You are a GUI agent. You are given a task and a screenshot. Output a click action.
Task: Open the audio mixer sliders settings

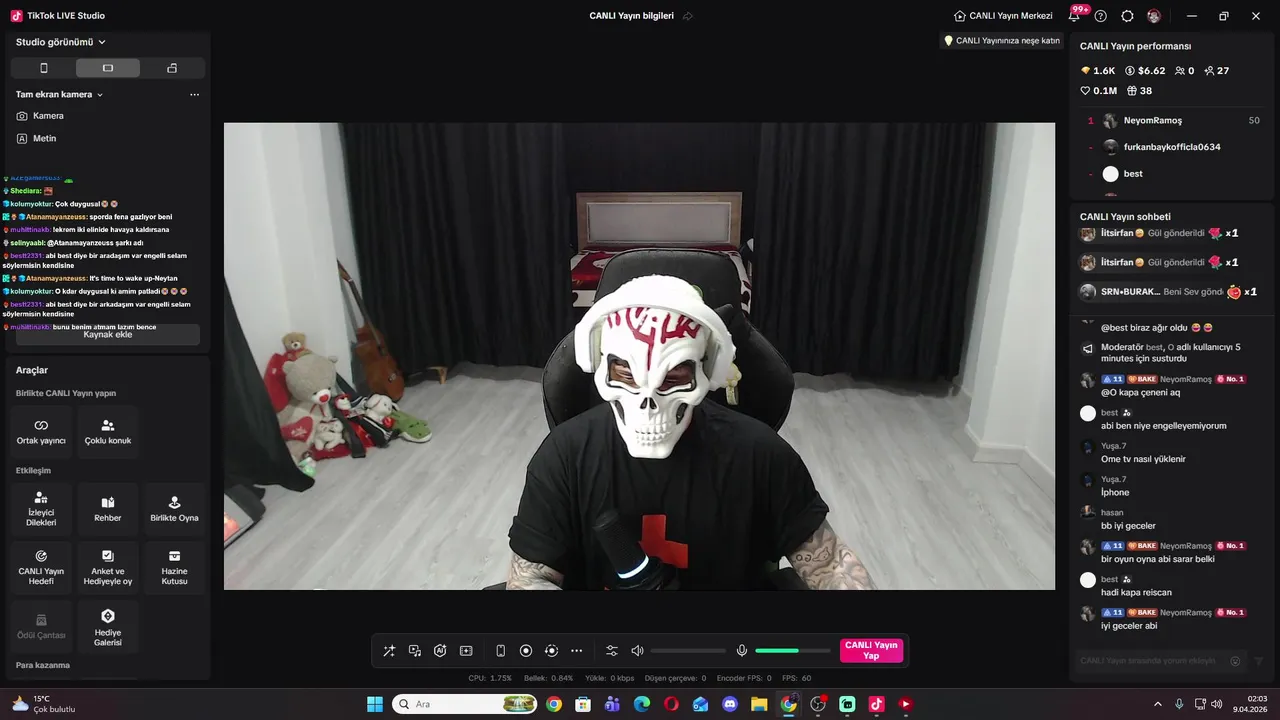[x=612, y=651]
